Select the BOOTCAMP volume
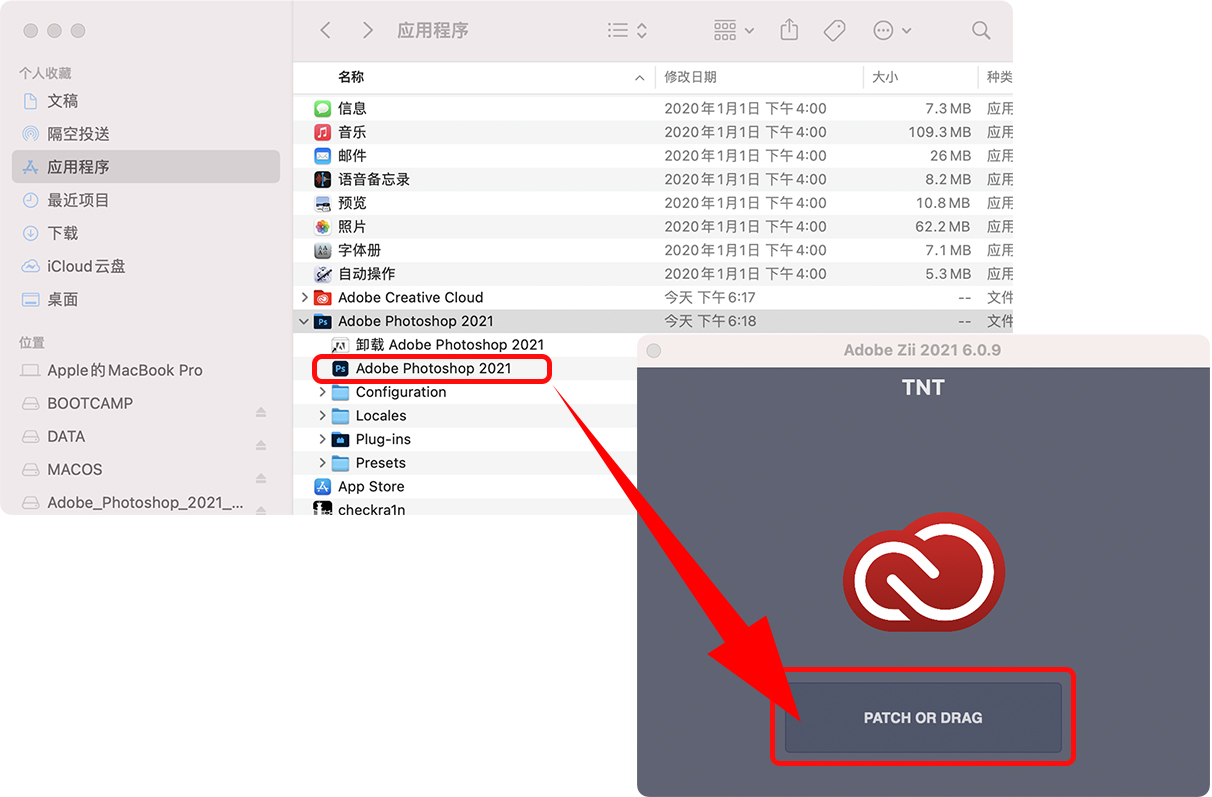 90,403
